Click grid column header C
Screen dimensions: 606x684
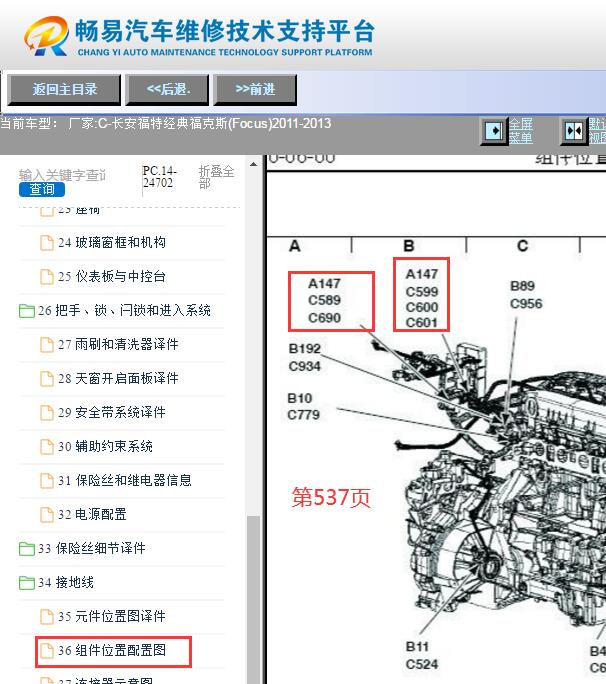point(523,246)
